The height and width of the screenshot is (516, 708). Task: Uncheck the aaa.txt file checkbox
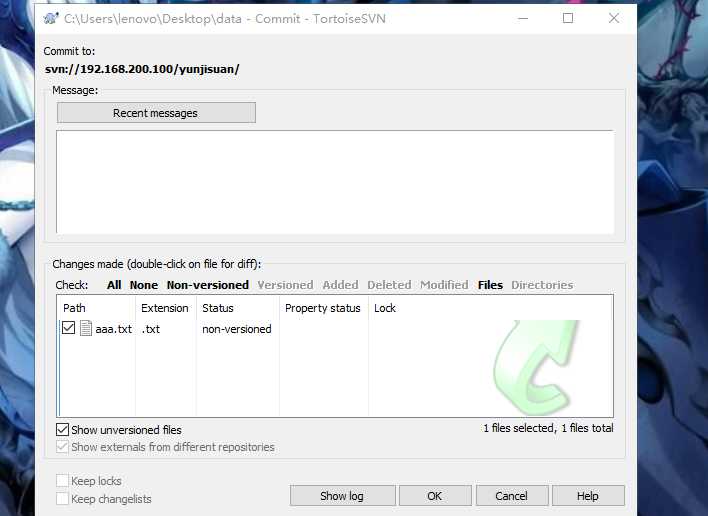pos(69,328)
